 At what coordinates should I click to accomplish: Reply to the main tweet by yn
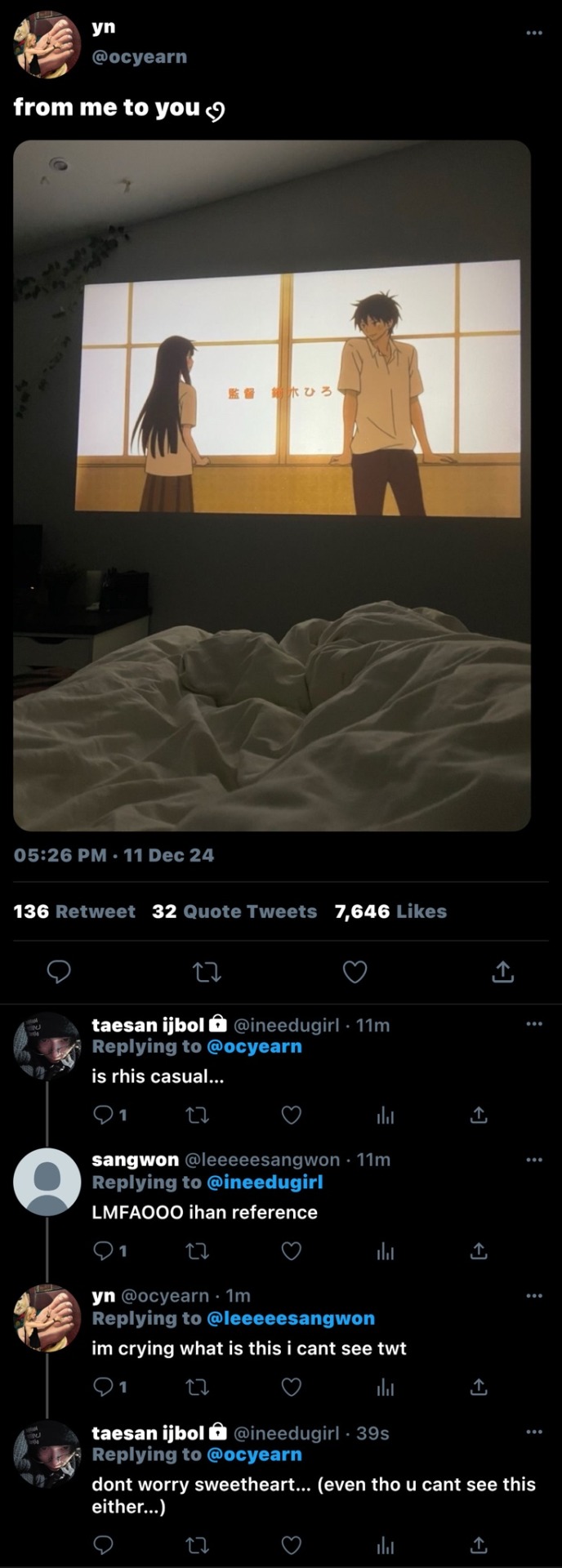[59, 972]
